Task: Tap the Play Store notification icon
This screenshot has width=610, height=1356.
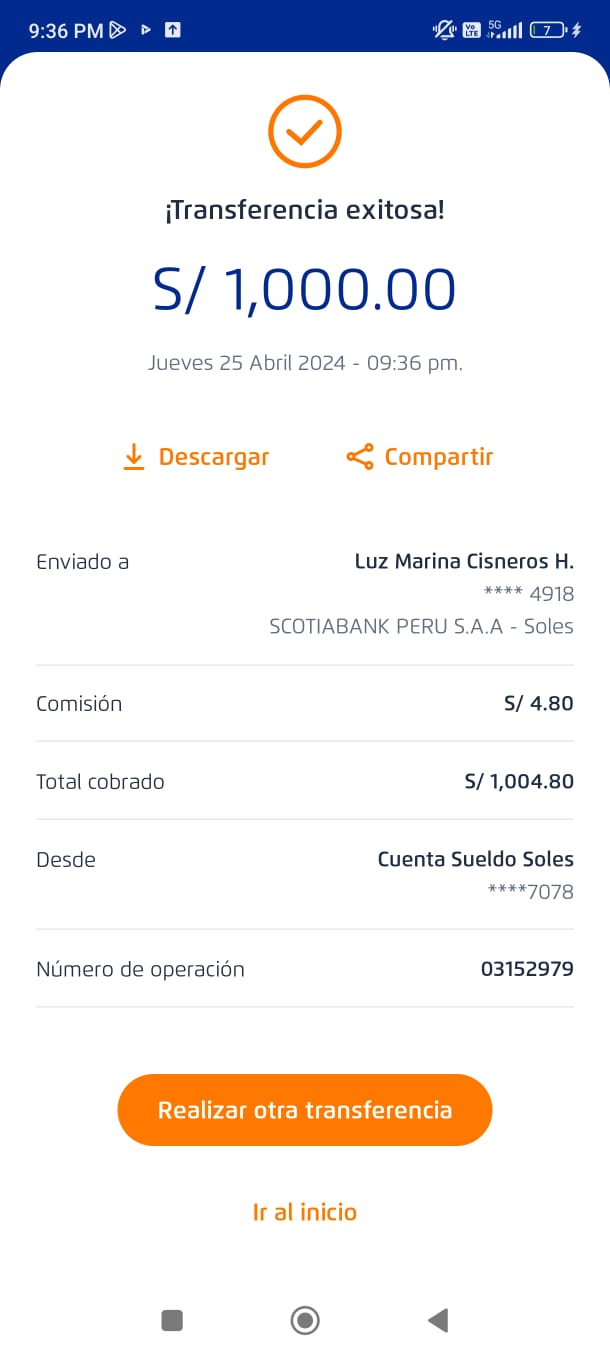Action: 118,30
